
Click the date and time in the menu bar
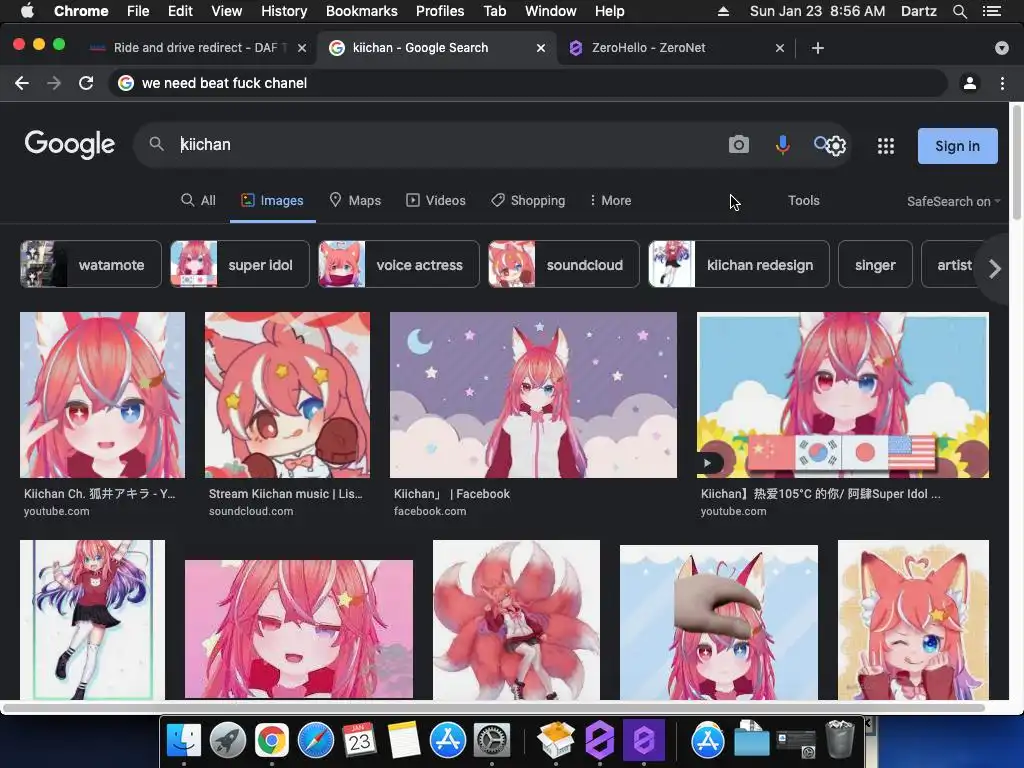(818, 11)
